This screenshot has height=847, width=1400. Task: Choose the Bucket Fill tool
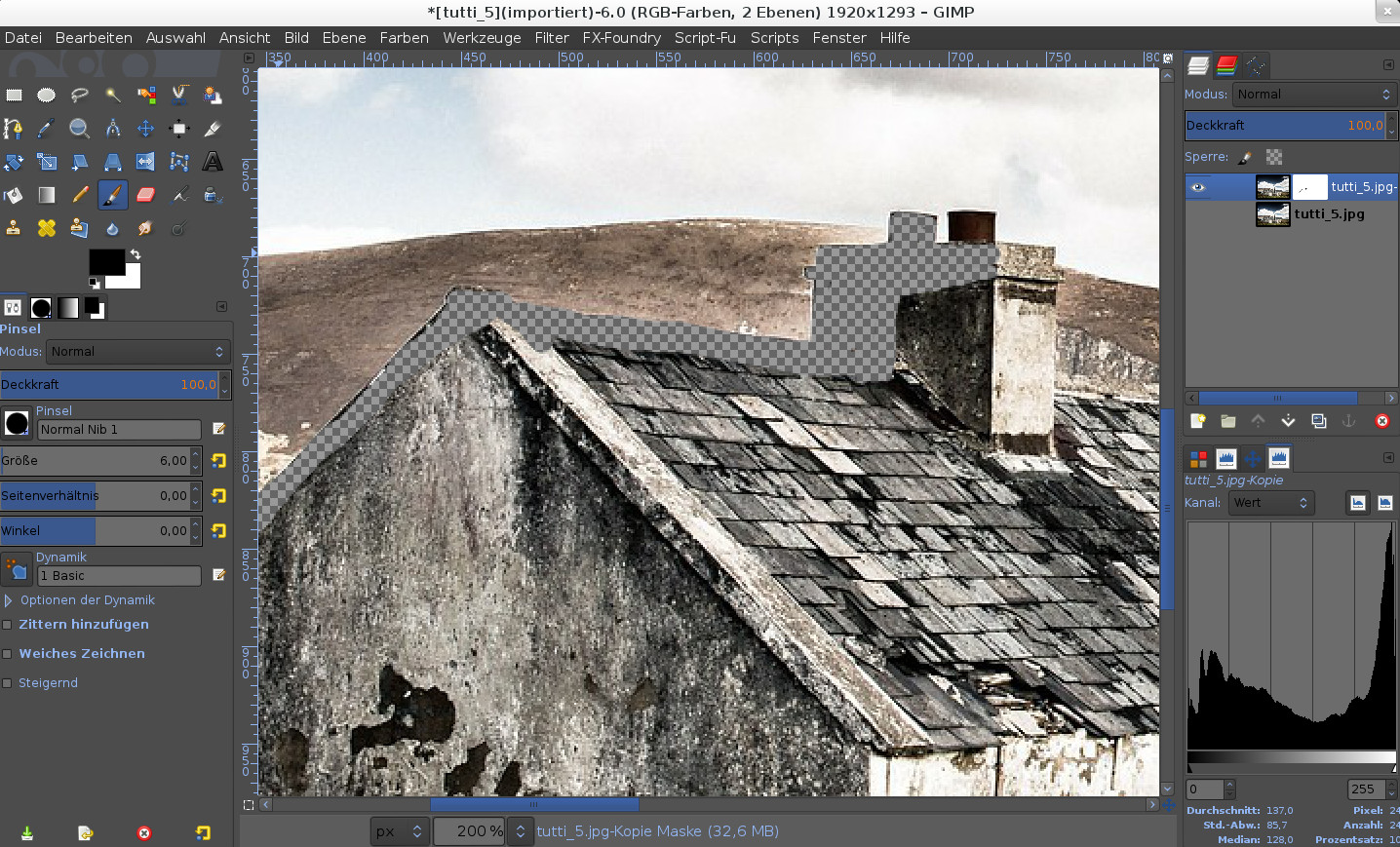[14, 195]
